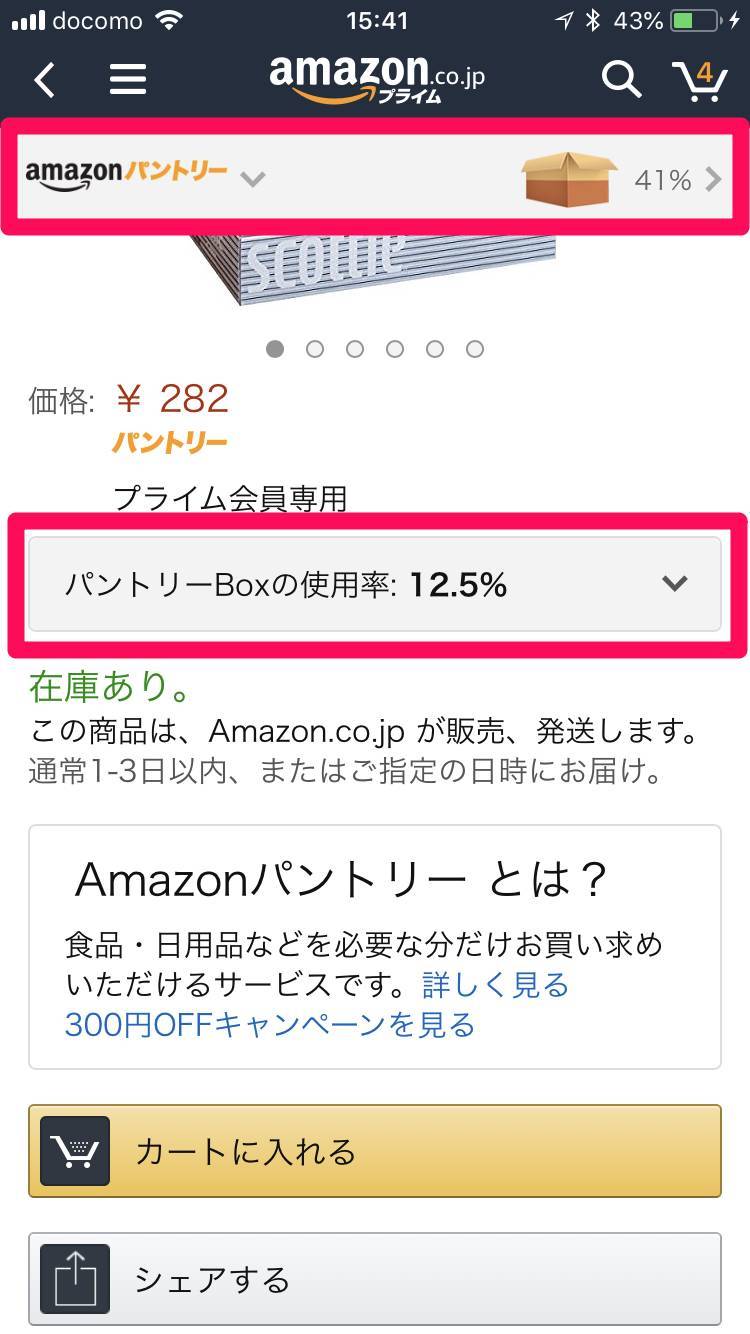Viewport: 750px width, 1334px height.
Task: Tap the Pantry cardboard box icon
Action: (x=566, y=179)
